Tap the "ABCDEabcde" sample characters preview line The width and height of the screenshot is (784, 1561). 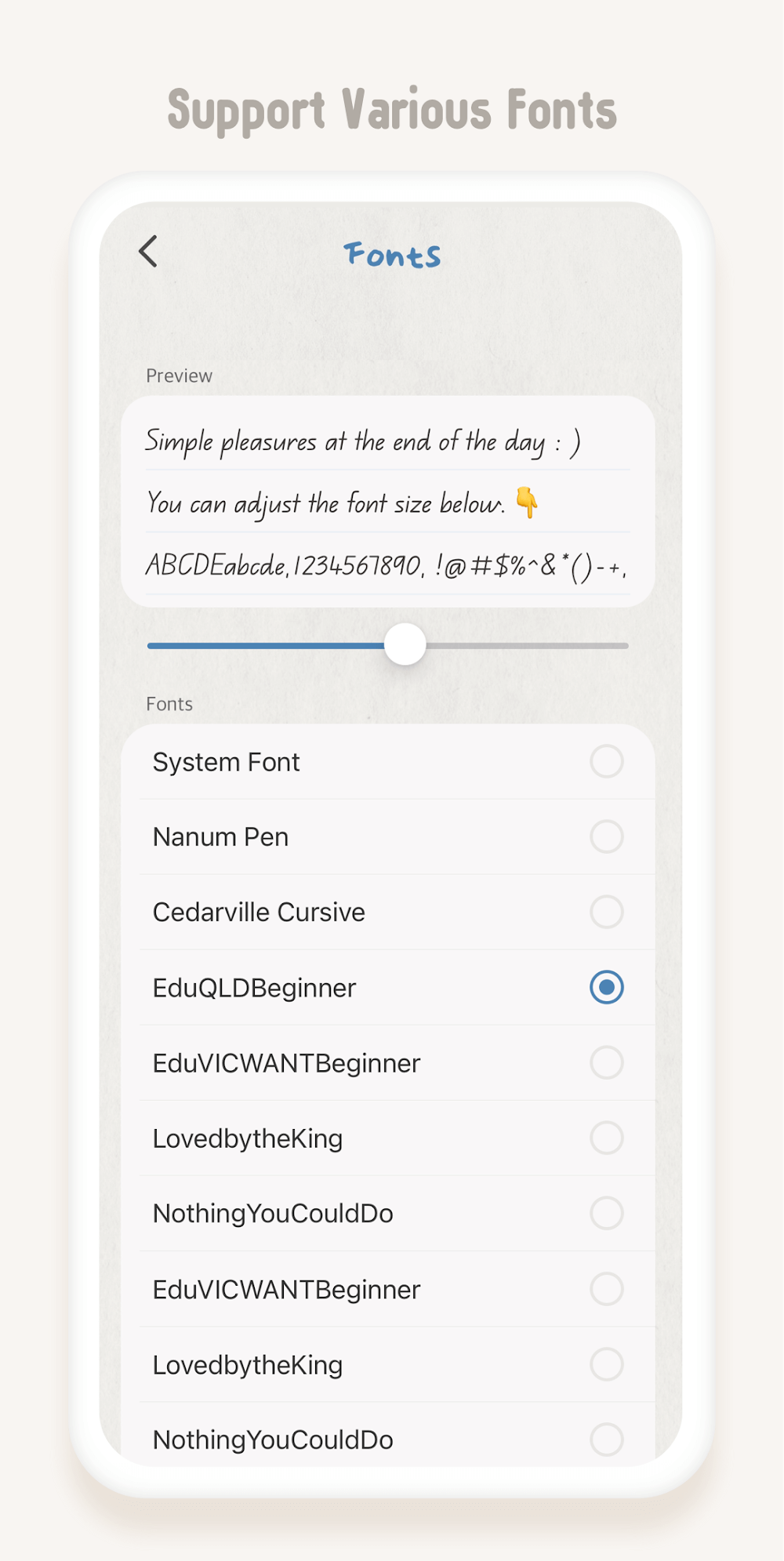(386, 565)
